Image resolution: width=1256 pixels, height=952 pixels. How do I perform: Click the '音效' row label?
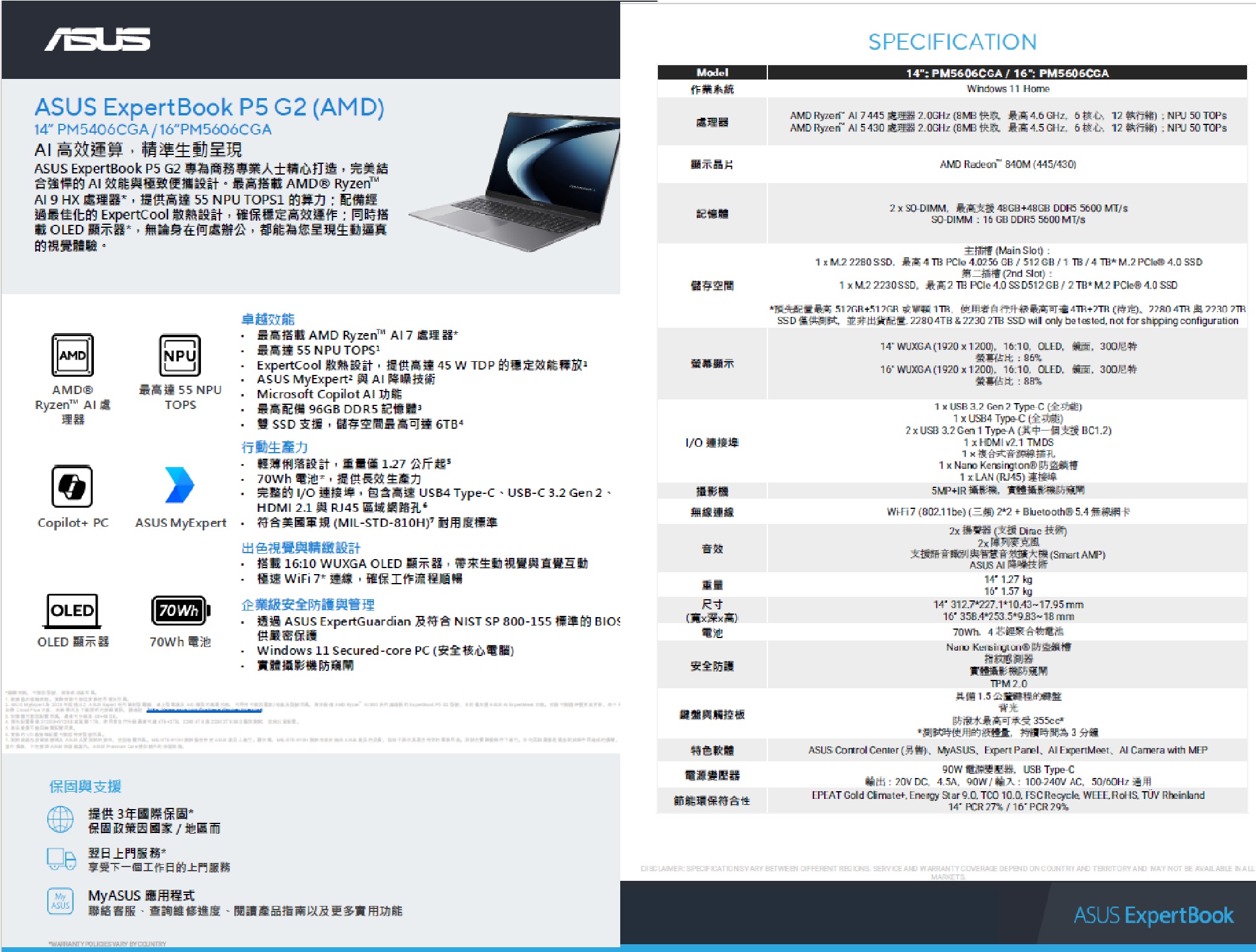[x=712, y=548]
